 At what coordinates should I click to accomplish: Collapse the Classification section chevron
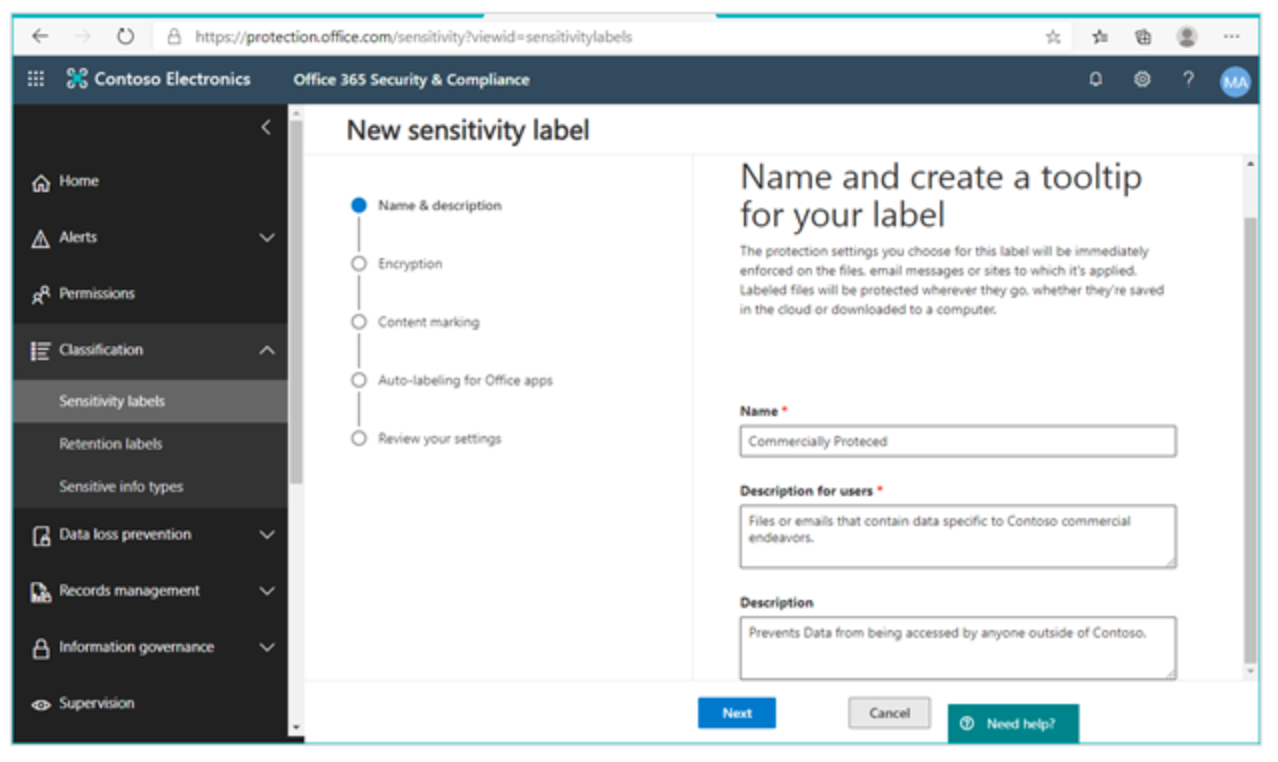tap(267, 350)
